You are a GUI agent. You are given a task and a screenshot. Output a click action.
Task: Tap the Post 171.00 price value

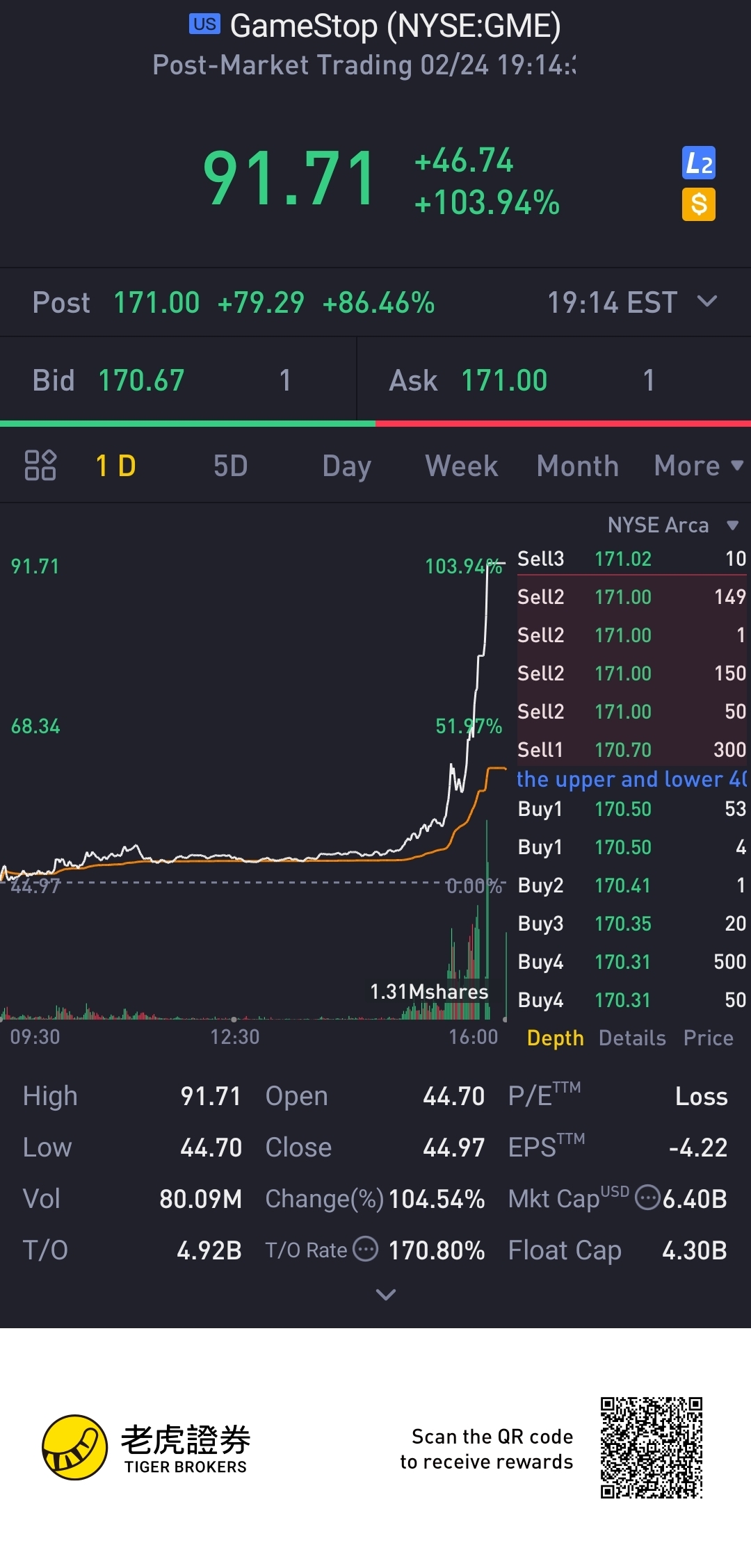click(x=156, y=302)
